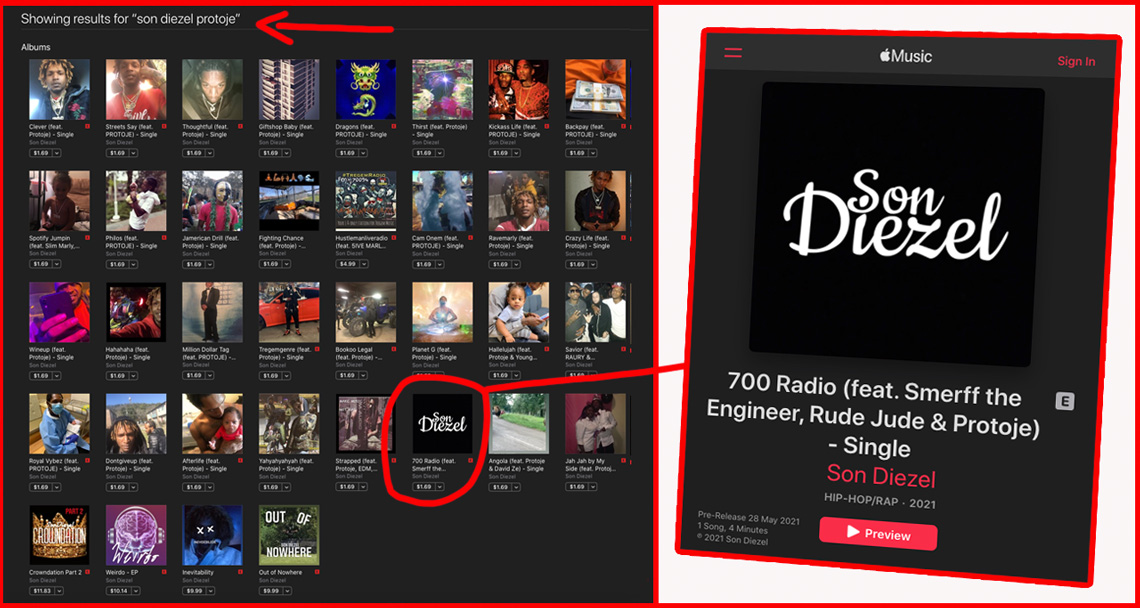Click the Son Diezel 700 Radio thumbnail

(x=442, y=424)
